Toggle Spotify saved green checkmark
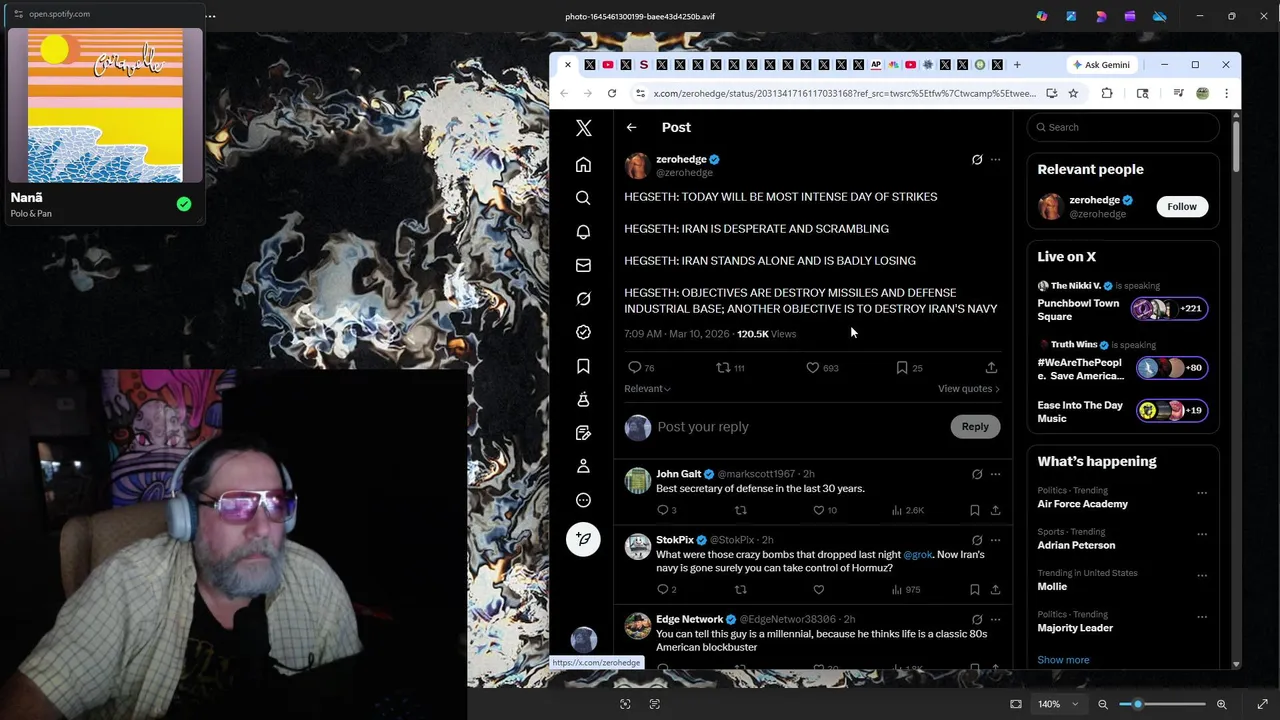Image resolution: width=1280 pixels, height=720 pixels. (x=184, y=204)
